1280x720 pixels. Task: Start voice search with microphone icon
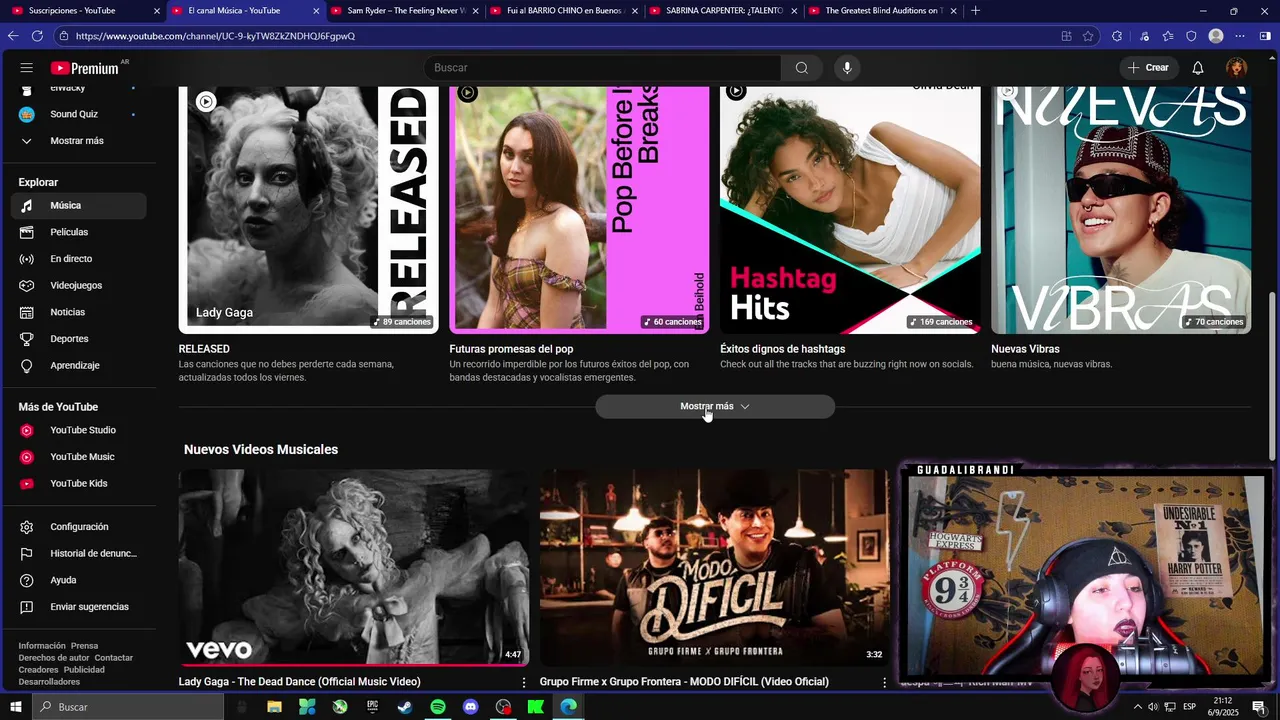coord(847,68)
